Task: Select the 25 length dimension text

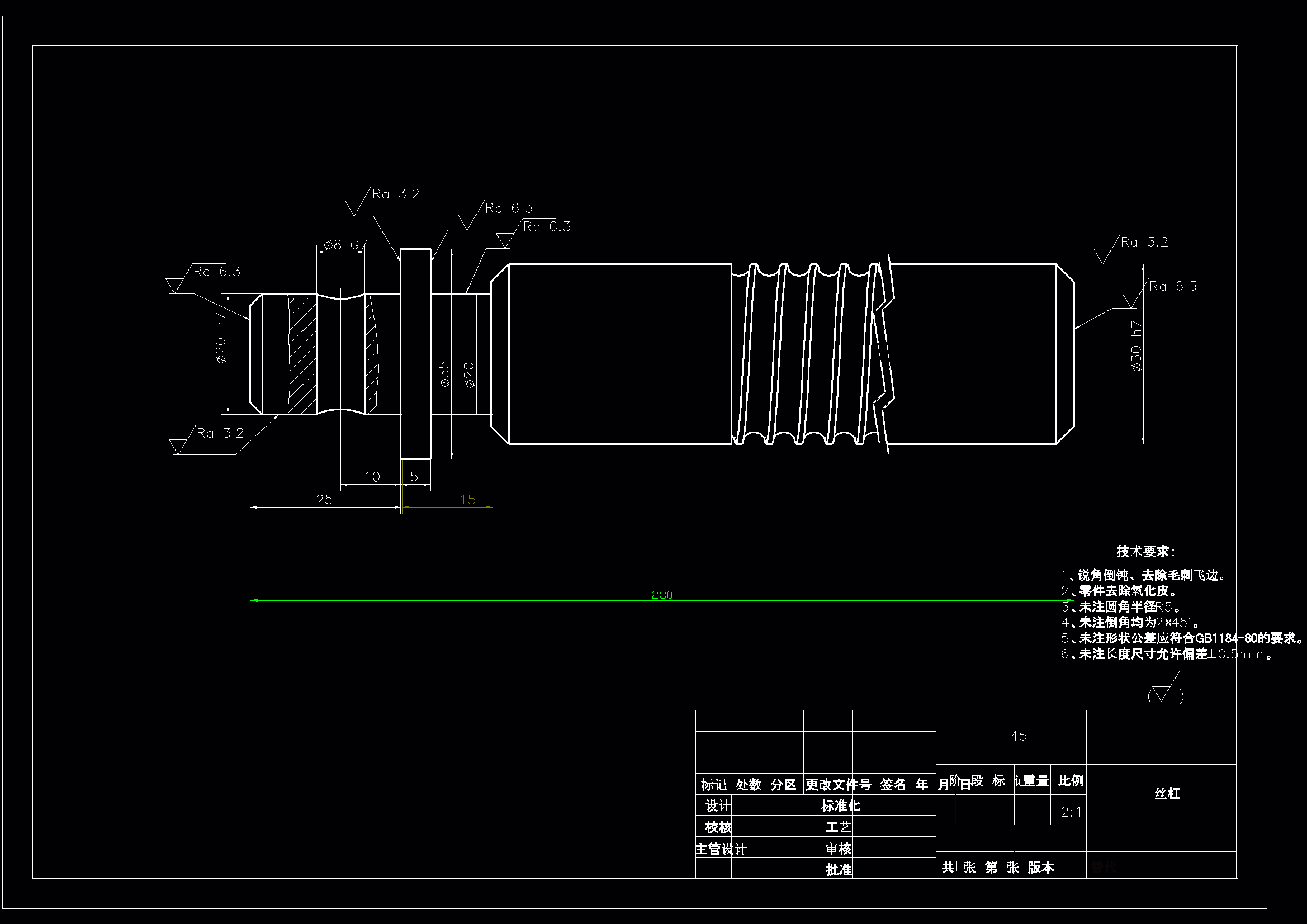Action: click(324, 500)
